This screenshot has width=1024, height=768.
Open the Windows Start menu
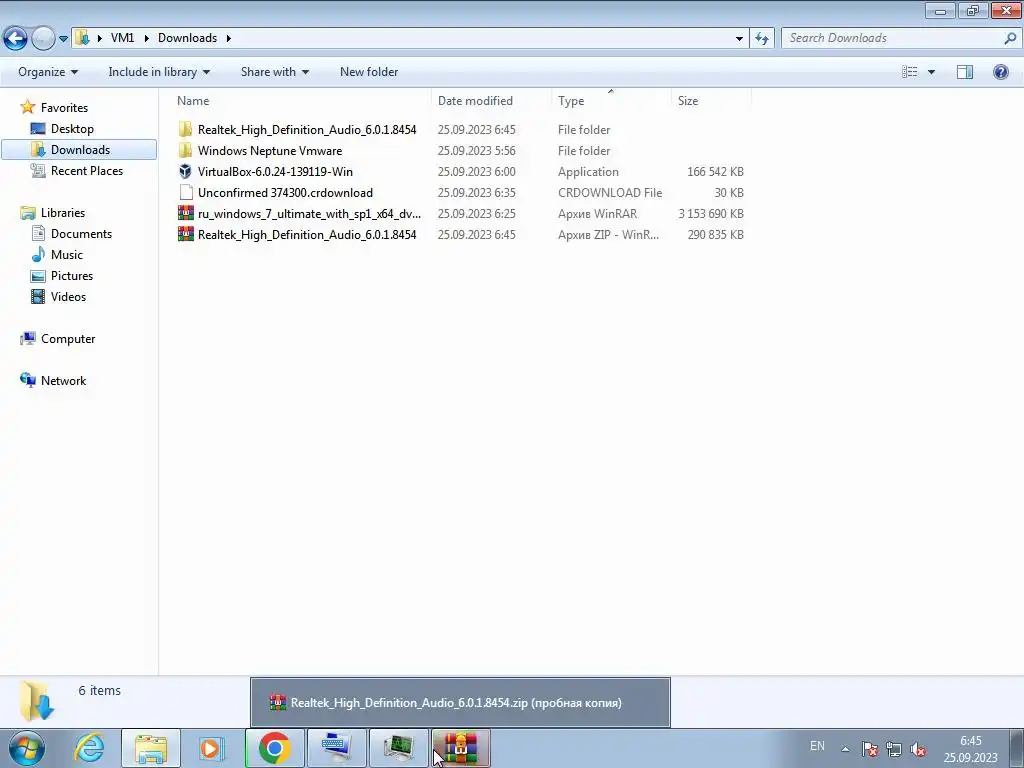(x=26, y=748)
